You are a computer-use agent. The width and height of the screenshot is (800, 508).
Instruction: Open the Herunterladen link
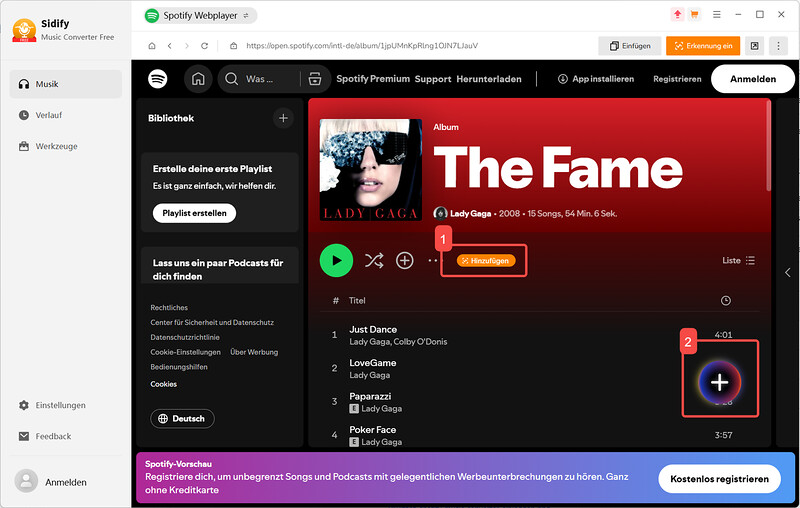(x=489, y=79)
